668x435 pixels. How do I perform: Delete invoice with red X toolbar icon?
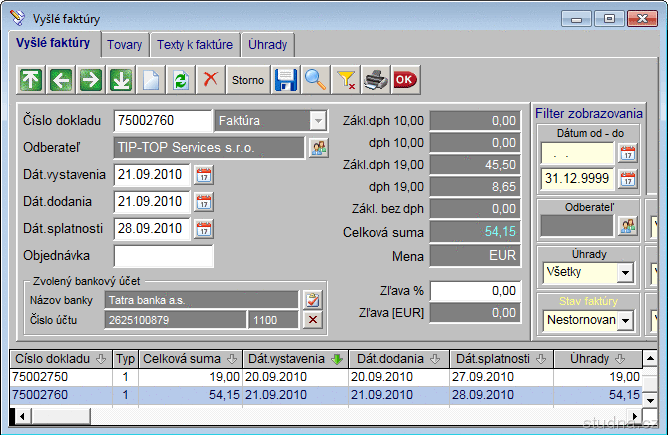coord(210,79)
